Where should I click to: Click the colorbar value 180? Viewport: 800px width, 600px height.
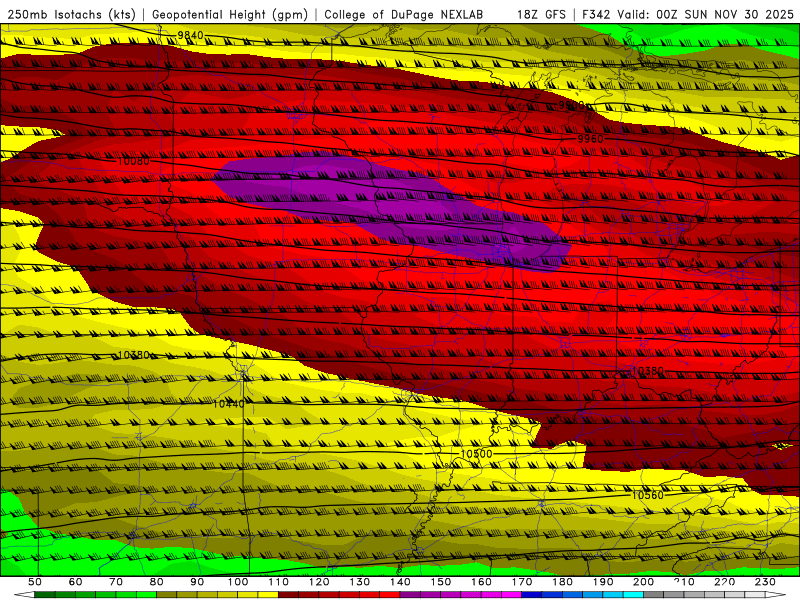(562, 582)
